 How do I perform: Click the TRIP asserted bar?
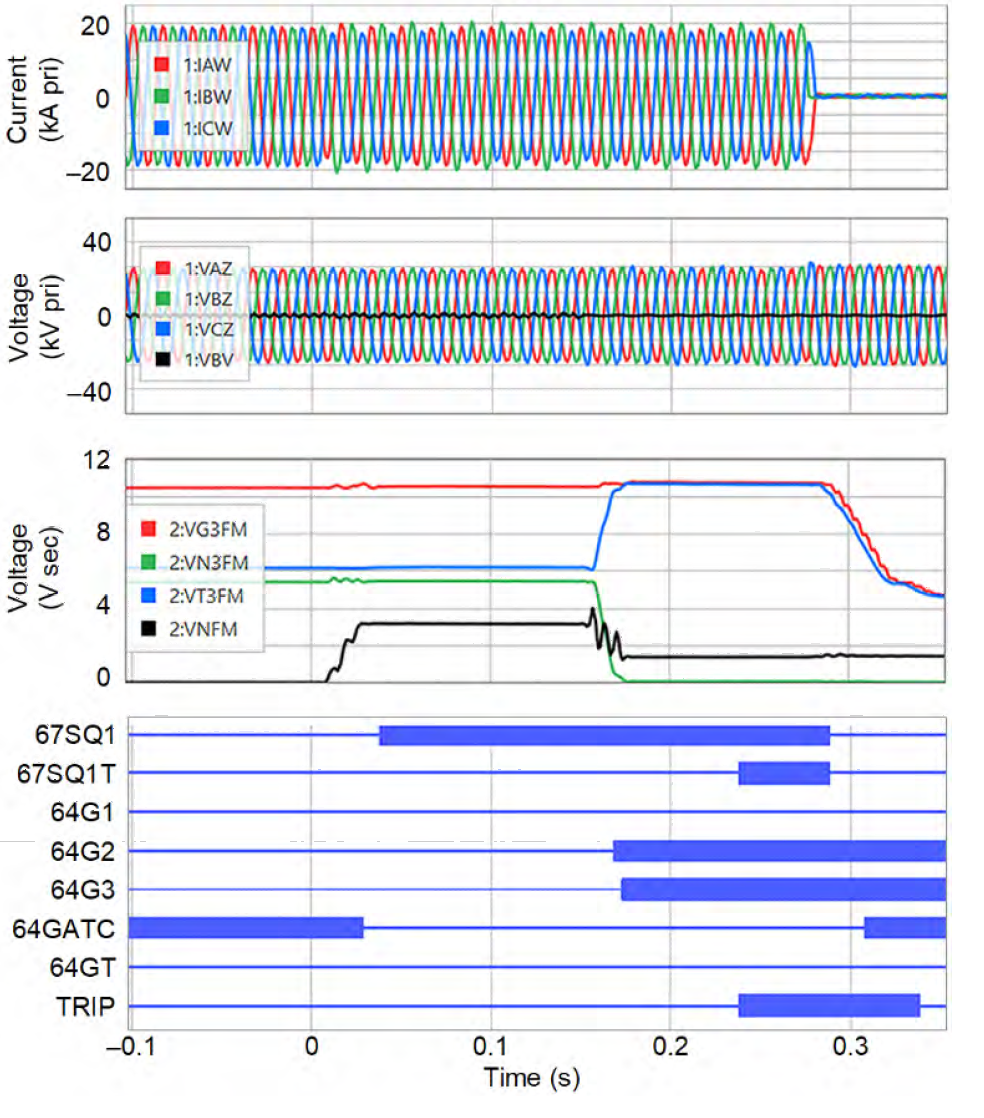(829, 1006)
